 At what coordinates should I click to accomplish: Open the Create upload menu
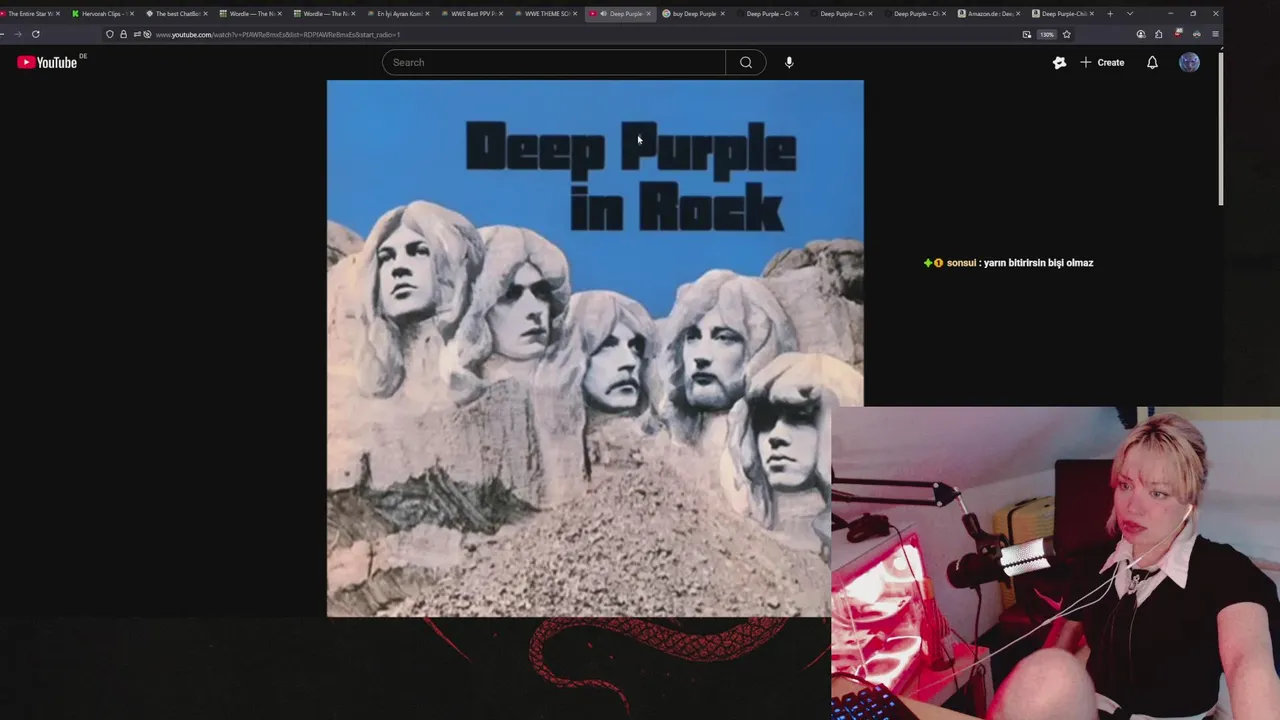[x=1102, y=62]
